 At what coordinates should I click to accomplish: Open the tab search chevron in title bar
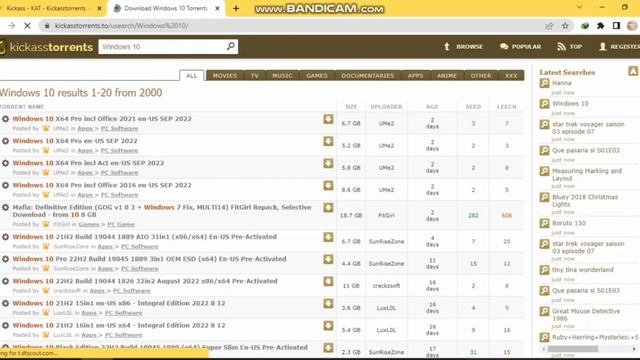579,7
